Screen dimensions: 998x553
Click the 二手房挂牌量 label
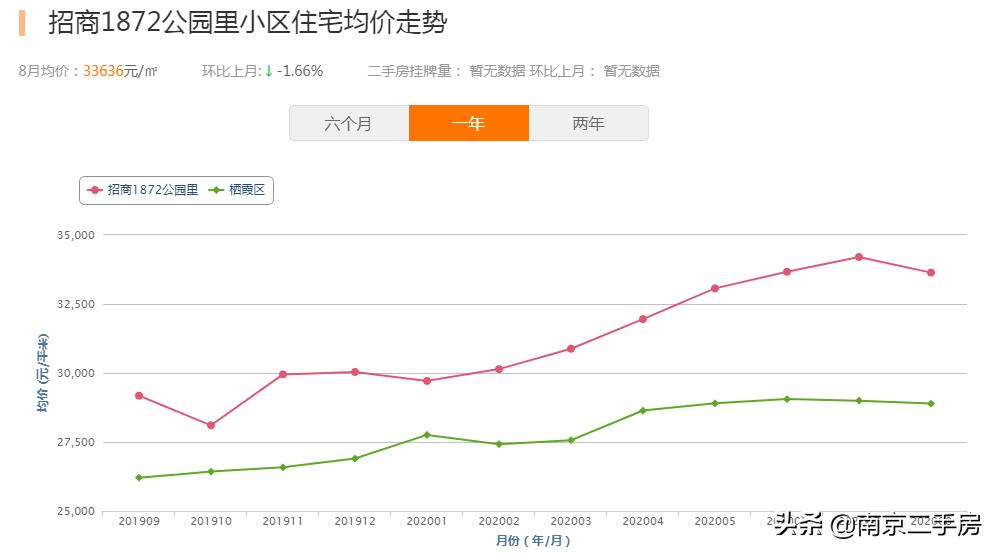coord(409,71)
